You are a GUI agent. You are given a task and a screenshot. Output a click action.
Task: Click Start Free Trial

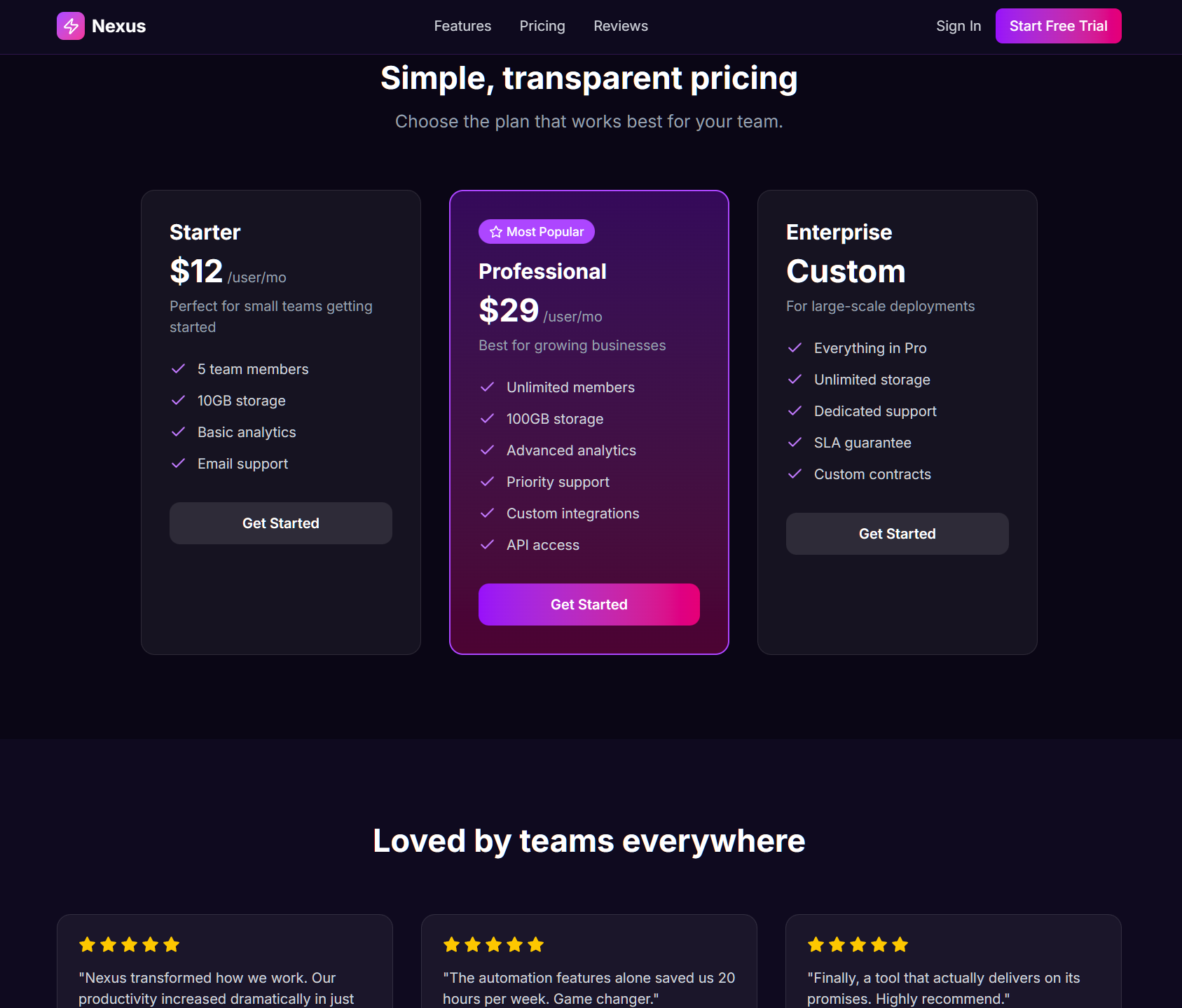point(1058,26)
